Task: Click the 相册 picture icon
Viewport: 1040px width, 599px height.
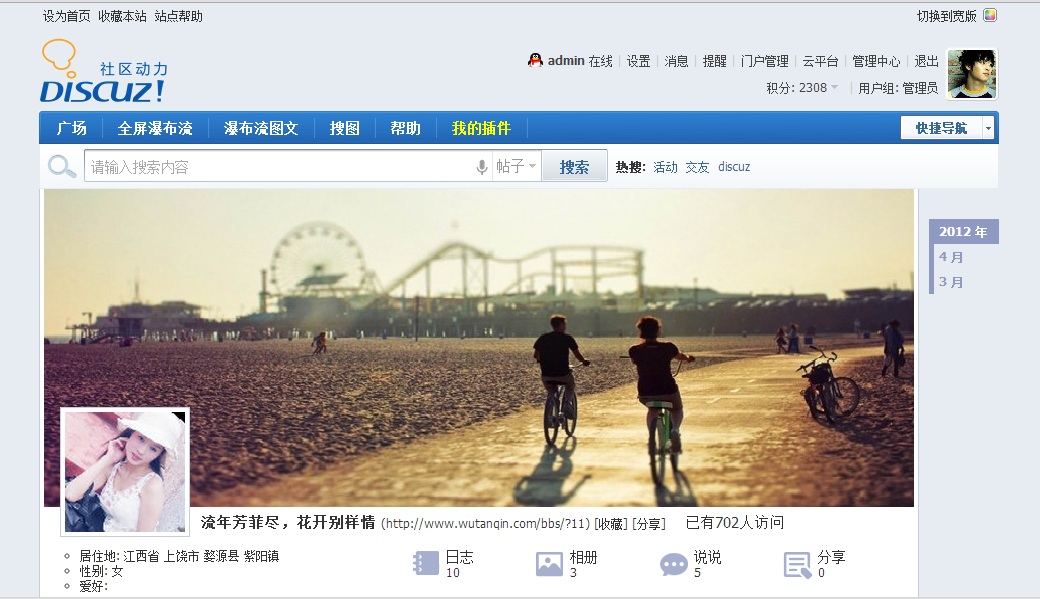Action: click(x=549, y=564)
